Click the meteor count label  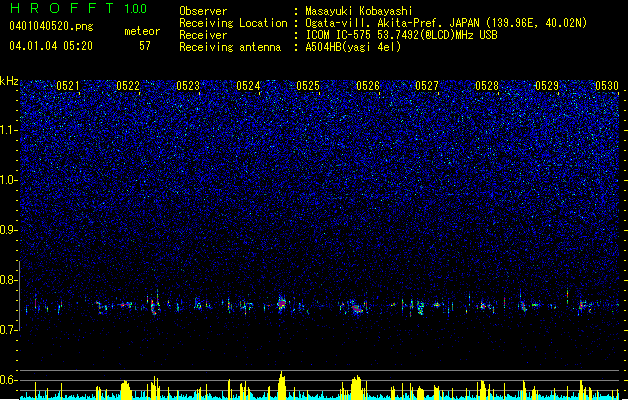(142, 31)
